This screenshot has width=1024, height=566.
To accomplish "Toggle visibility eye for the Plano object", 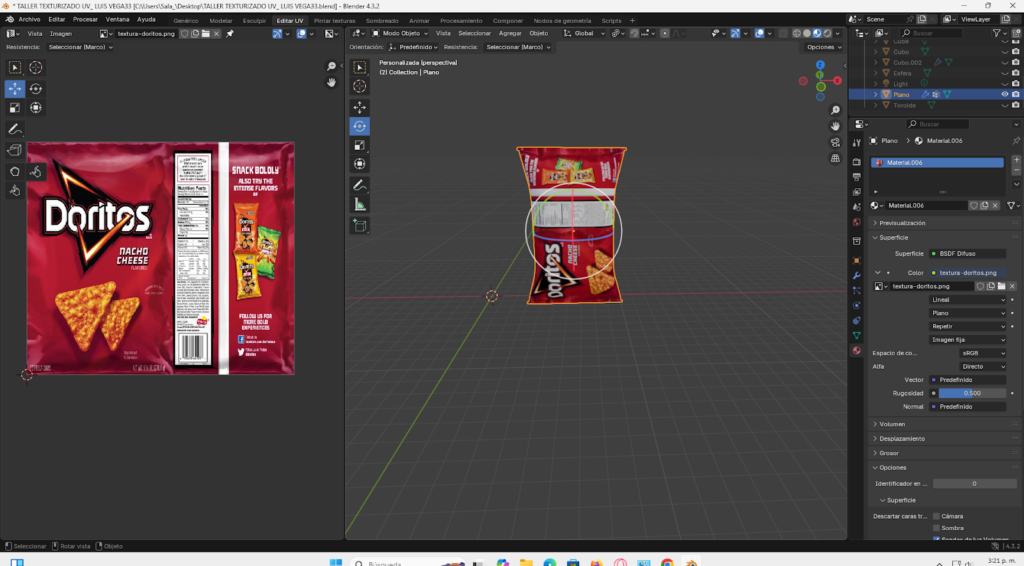I will pyautogui.click(x=1004, y=95).
